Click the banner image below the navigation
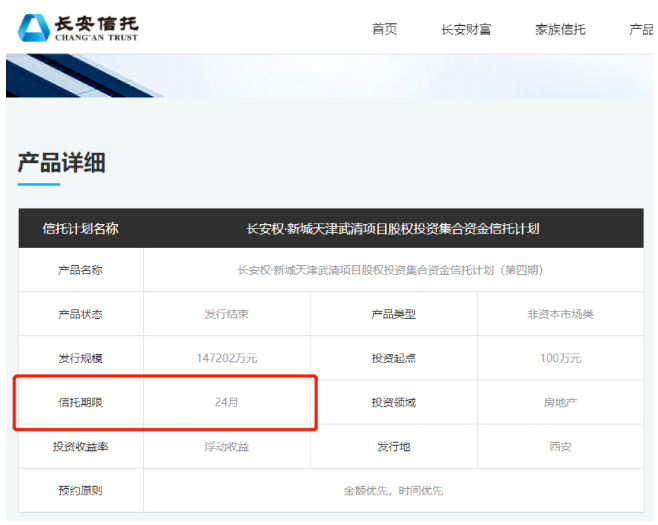 click(329, 76)
